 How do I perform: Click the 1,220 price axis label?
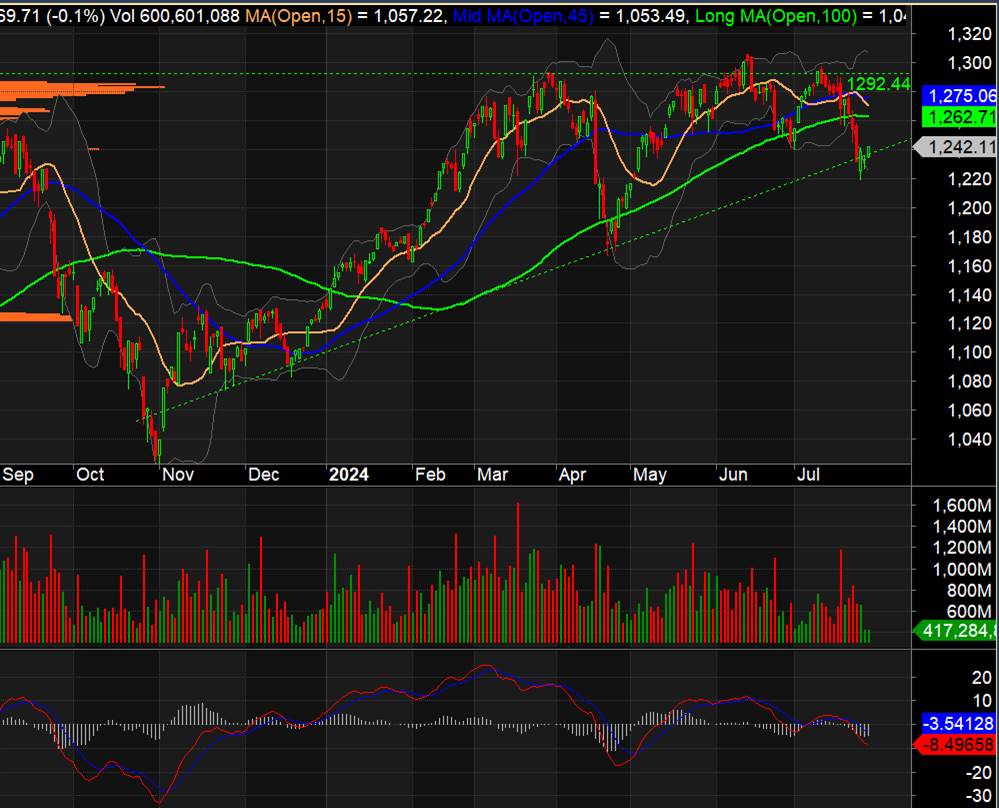point(969,178)
